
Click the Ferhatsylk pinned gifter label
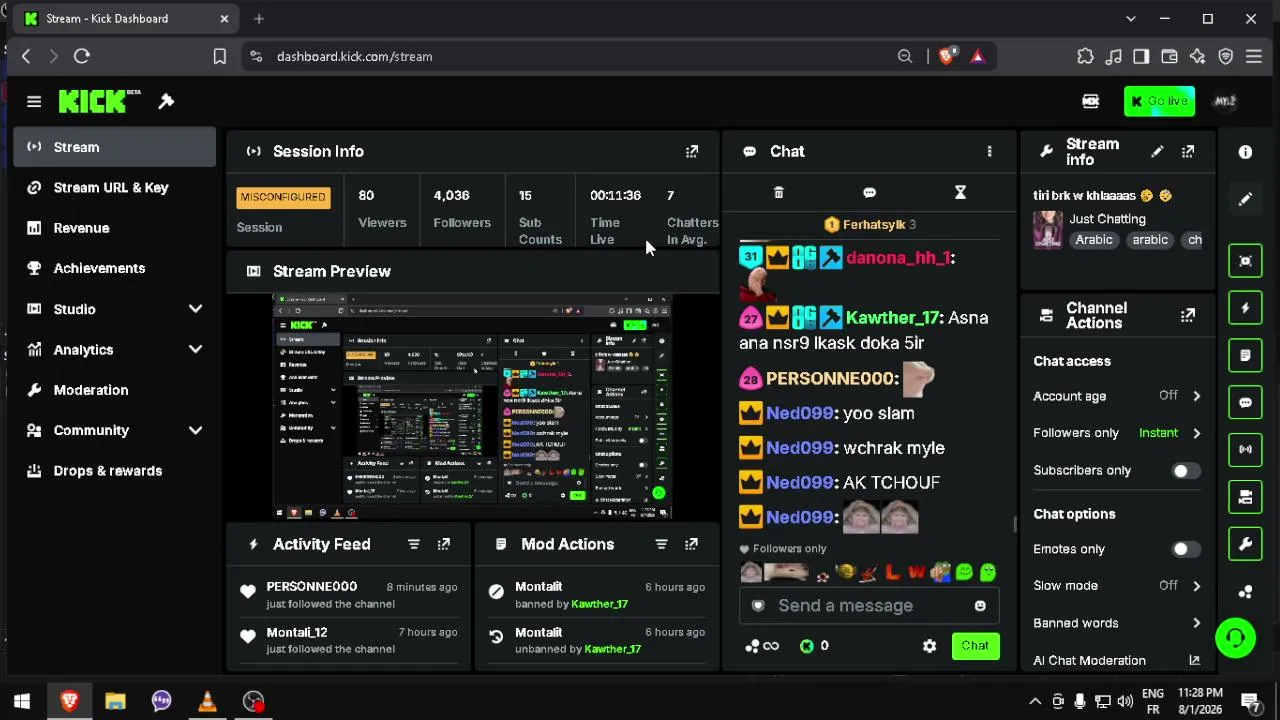pyautogui.click(x=869, y=225)
